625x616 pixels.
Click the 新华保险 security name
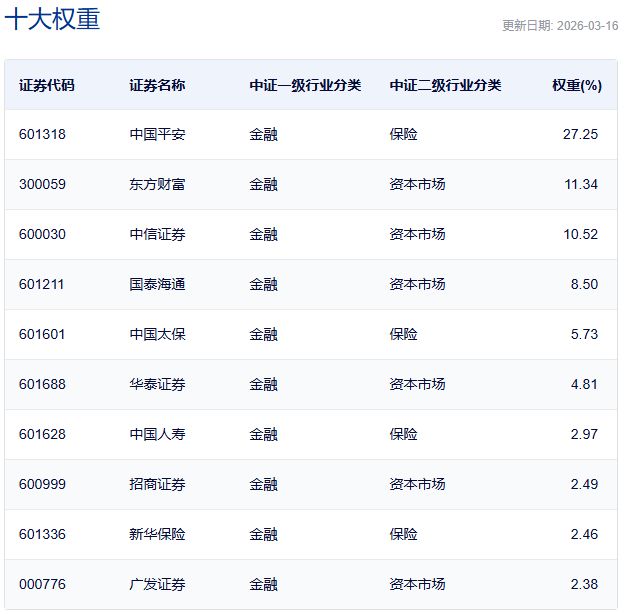(157, 534)
